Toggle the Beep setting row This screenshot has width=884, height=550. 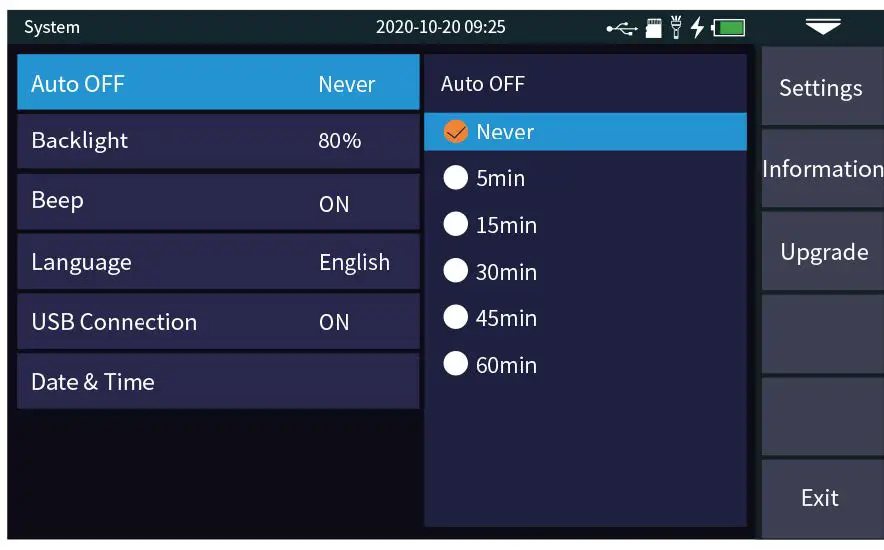tap(218, 202)
